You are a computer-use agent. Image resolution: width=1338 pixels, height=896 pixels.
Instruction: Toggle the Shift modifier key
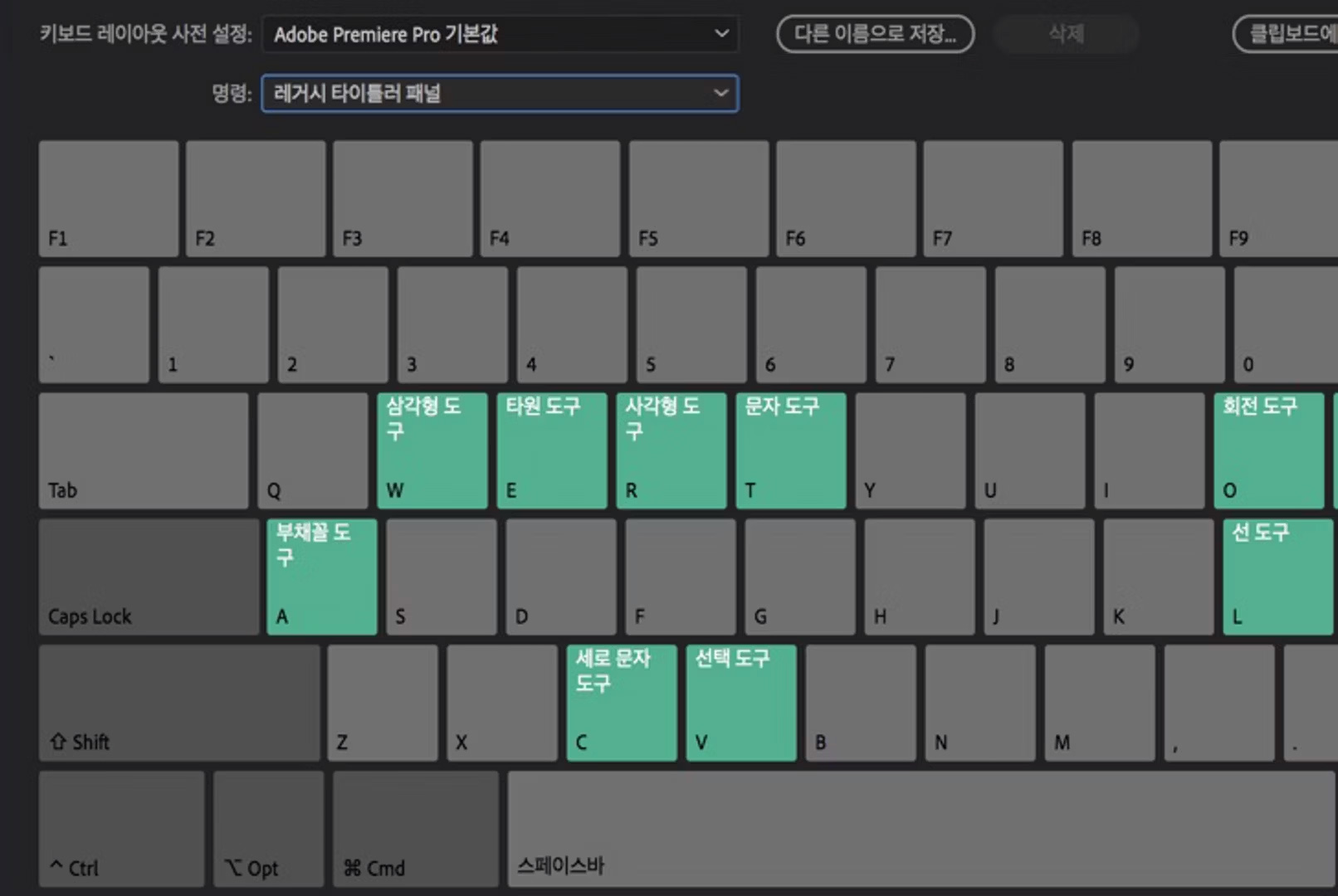point(178,703)
